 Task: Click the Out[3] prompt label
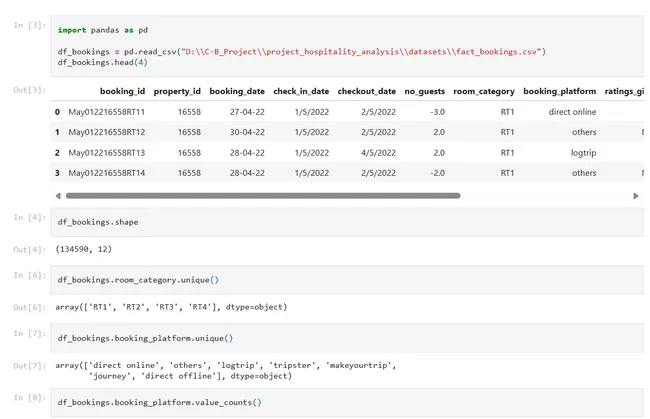pos(29,90)
